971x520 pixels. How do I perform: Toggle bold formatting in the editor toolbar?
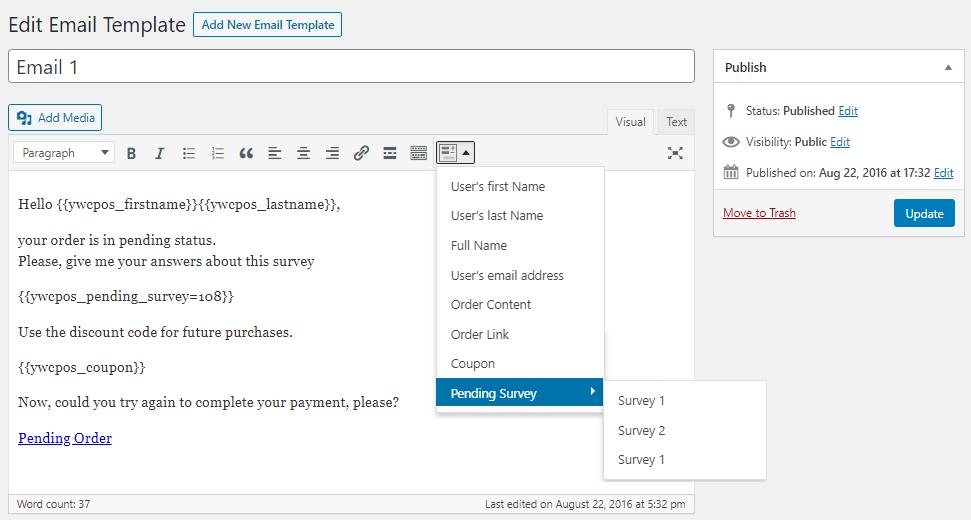coord(131,153)
